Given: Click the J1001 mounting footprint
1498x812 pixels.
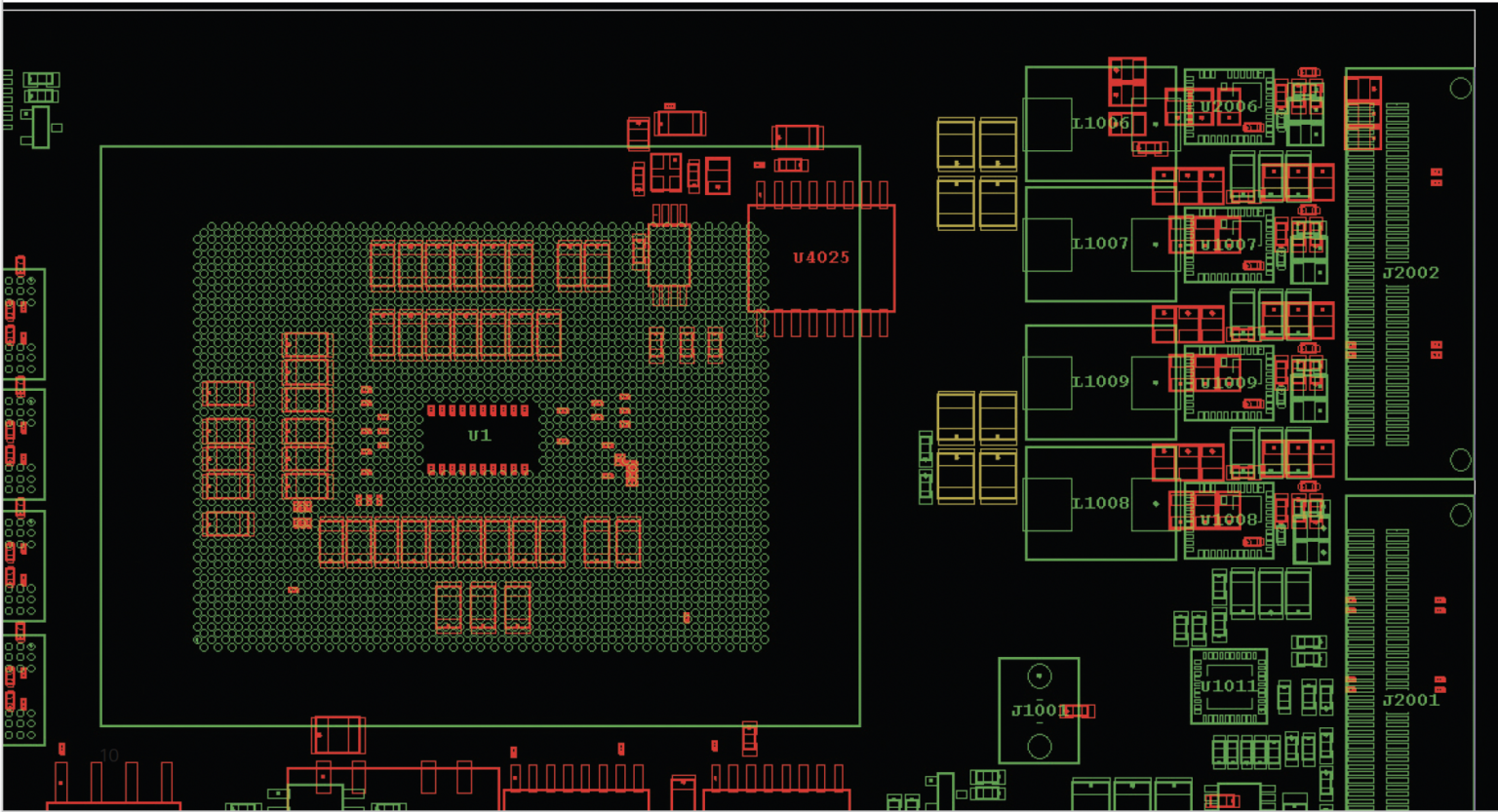Looking at the screenshot, I should click(1040, 710).
